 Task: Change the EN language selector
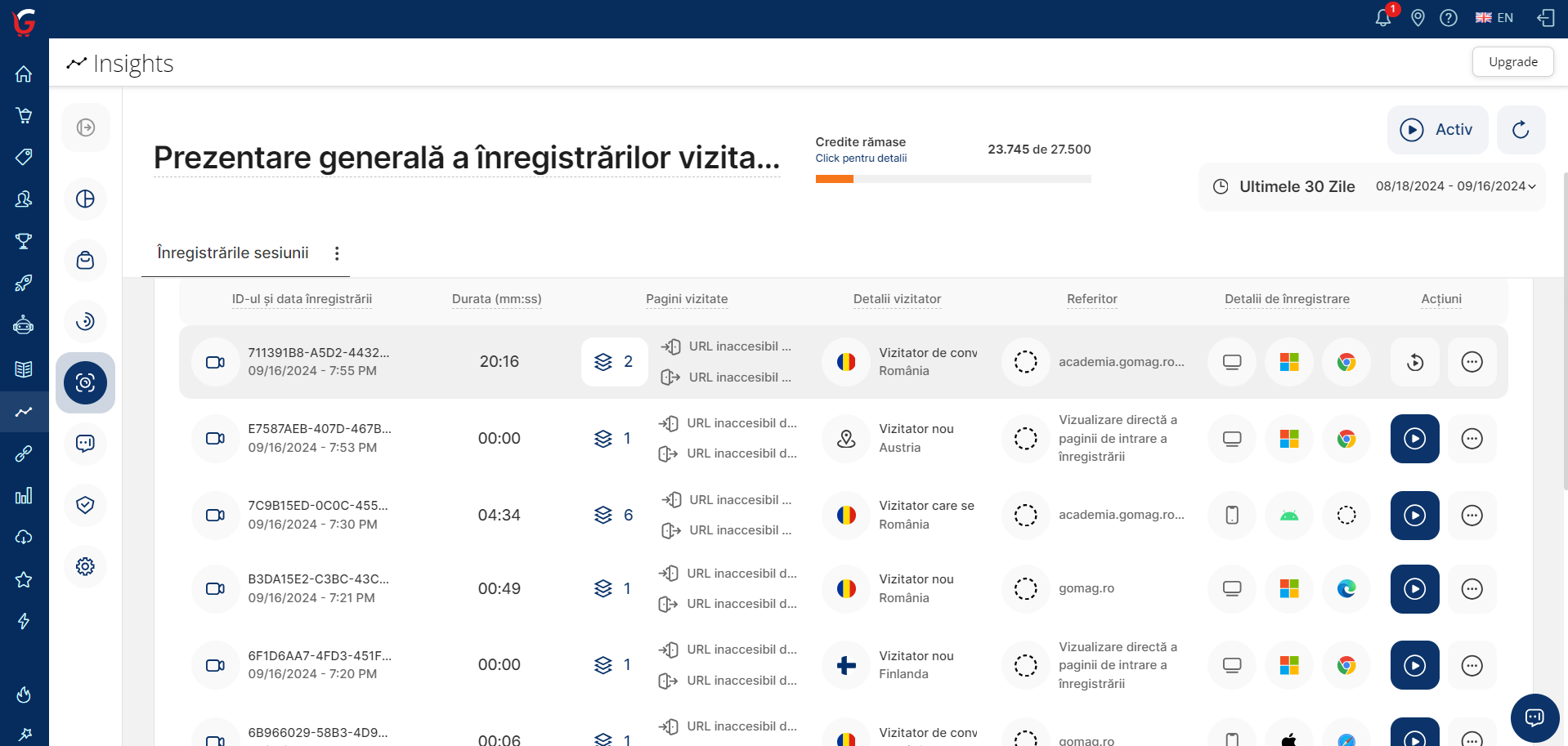pos(1494,18)
